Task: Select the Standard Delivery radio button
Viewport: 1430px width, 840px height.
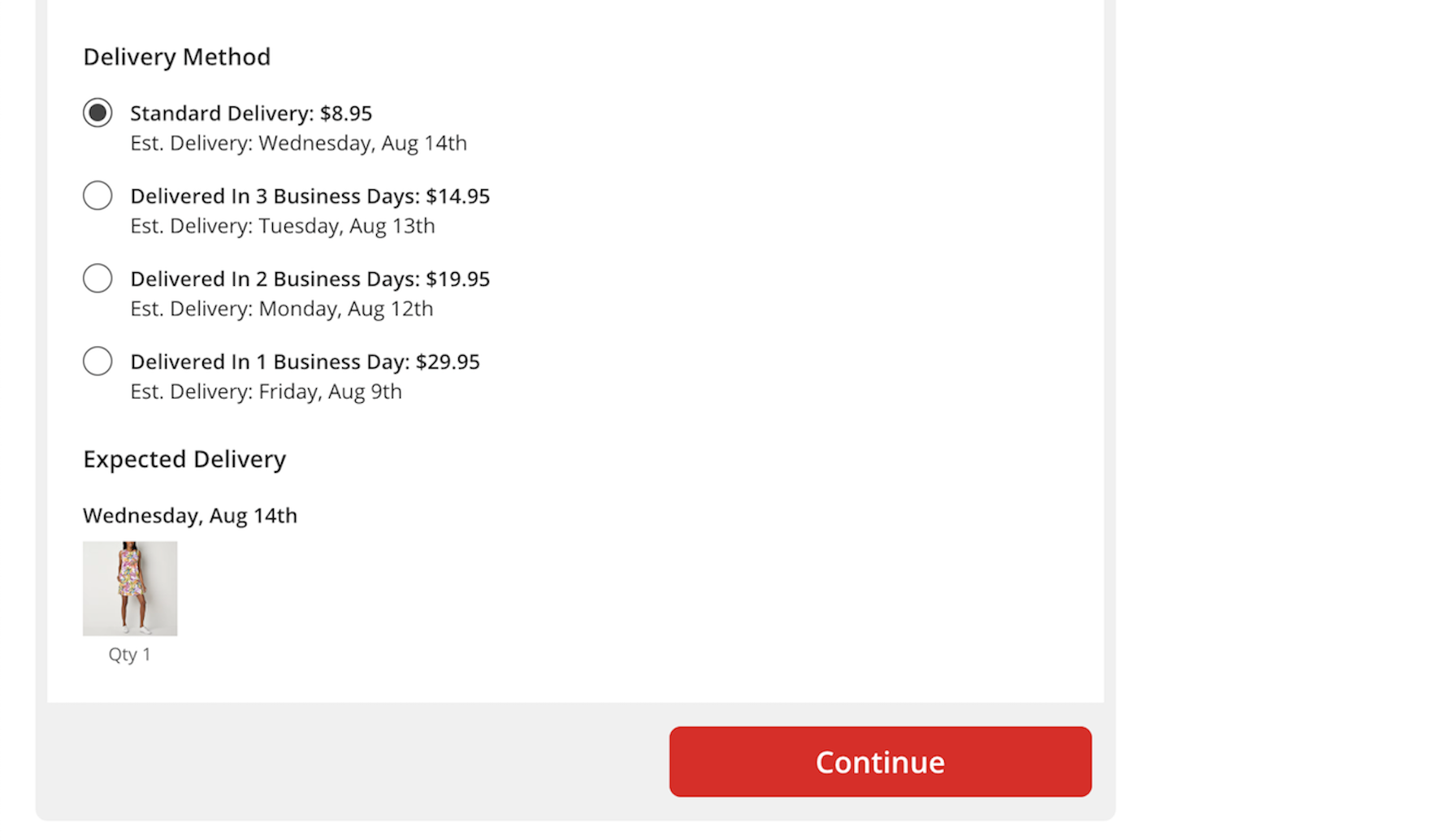Action: coord(97,113)
